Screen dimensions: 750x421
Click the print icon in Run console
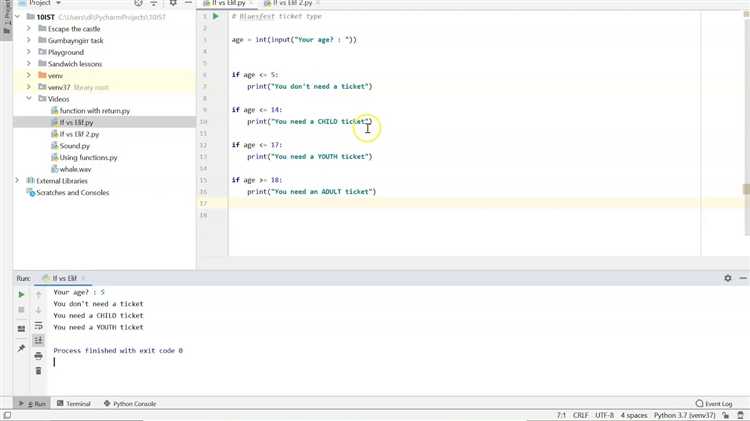click(x=38, y=355)
